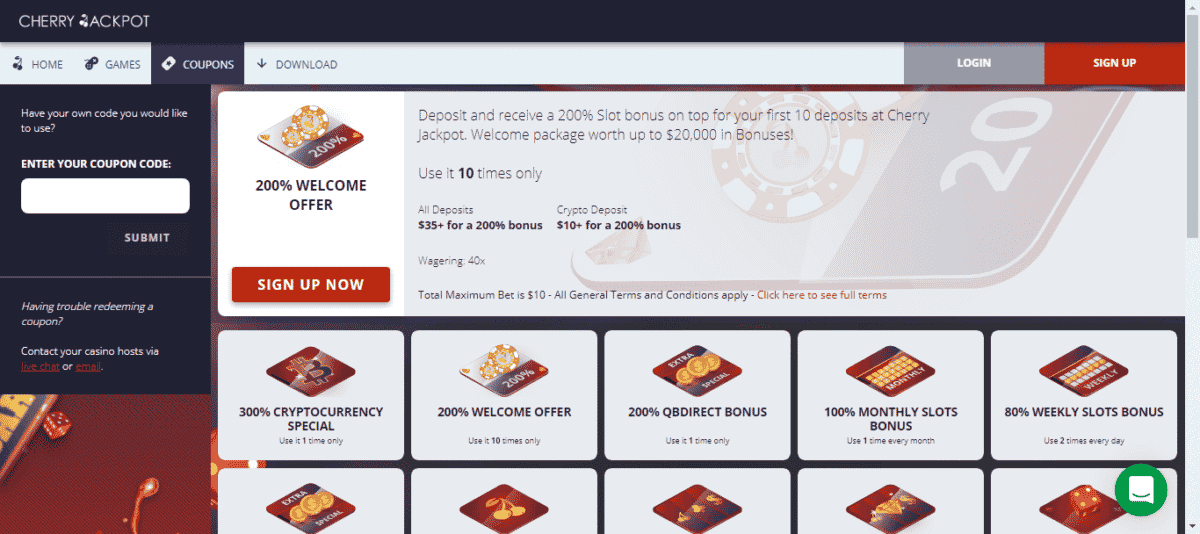Click the Sign Up button in header
Viewport: 1200px width, 534px height.
tap(1114, 63)
